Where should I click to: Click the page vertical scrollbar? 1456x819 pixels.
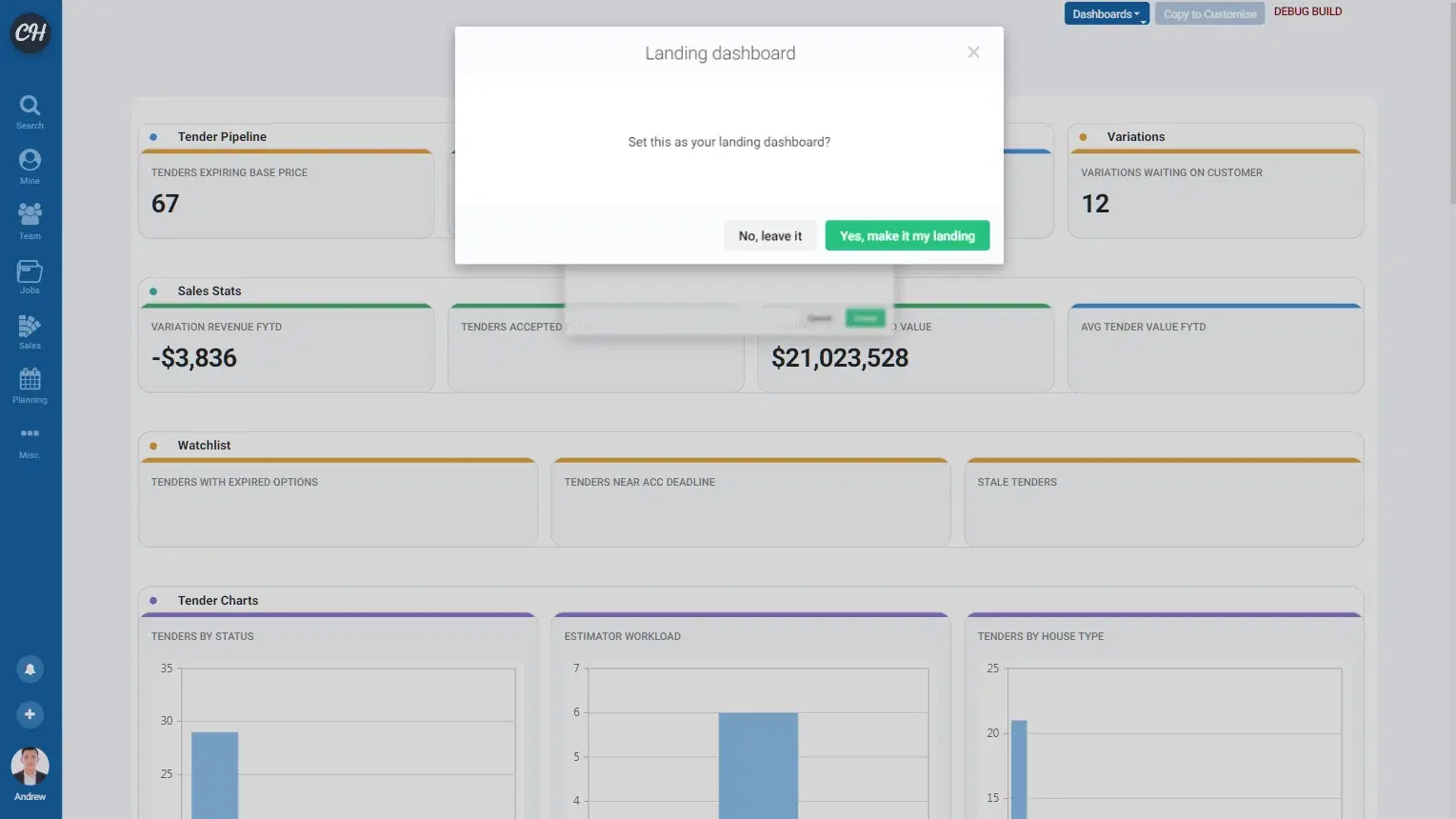click(1451, 105)
